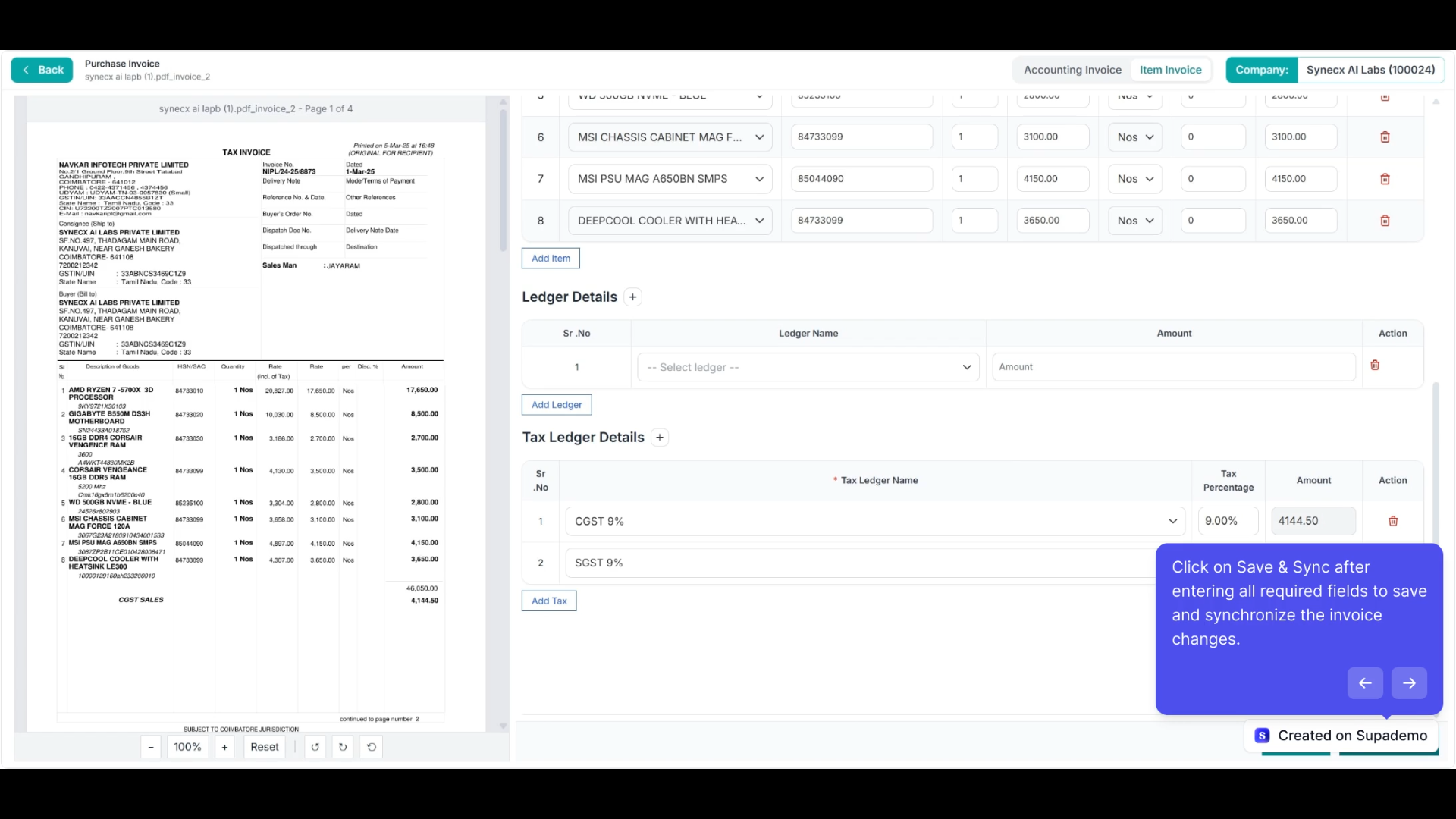The height and width of the screenshot is (819, 1456).
Task: Rotate the PDF counter-clockwise
Action: [315, 747]
